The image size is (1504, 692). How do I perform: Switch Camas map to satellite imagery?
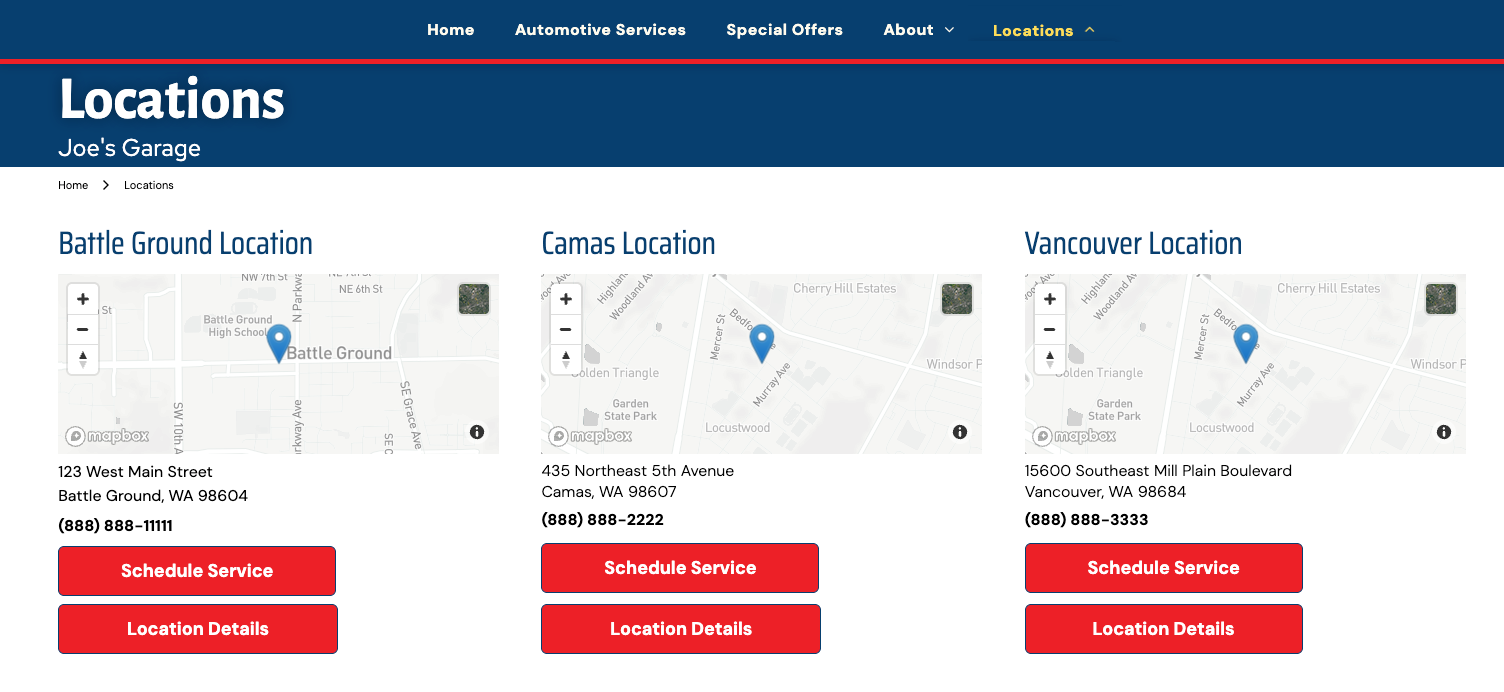[957, 299]
